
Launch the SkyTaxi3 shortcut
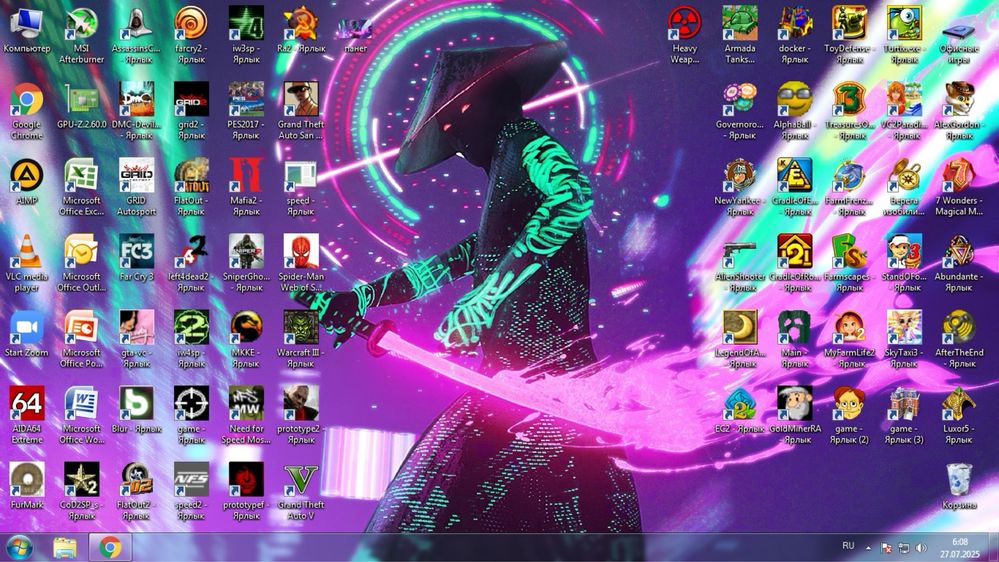[x=904, y=328]
